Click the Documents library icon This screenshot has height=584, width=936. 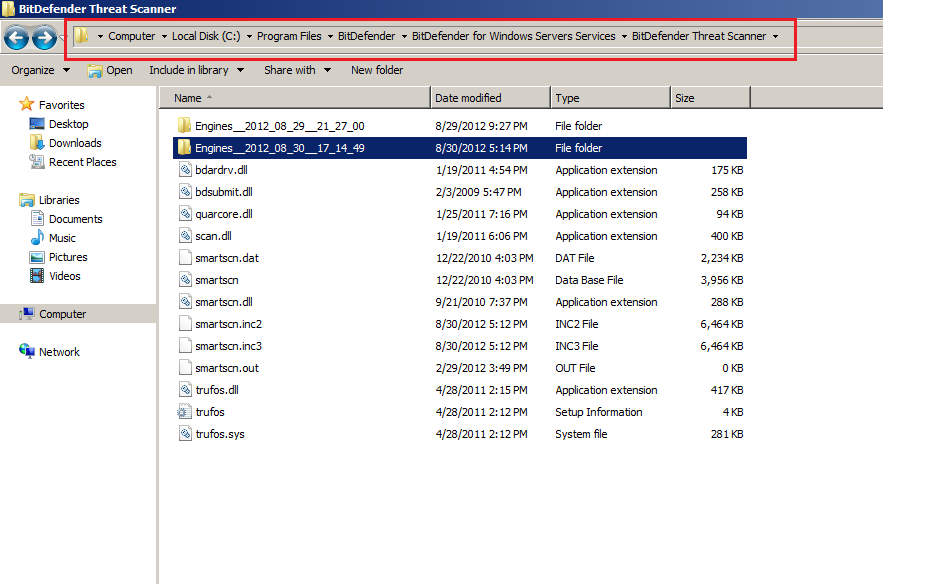click(37, 219)
